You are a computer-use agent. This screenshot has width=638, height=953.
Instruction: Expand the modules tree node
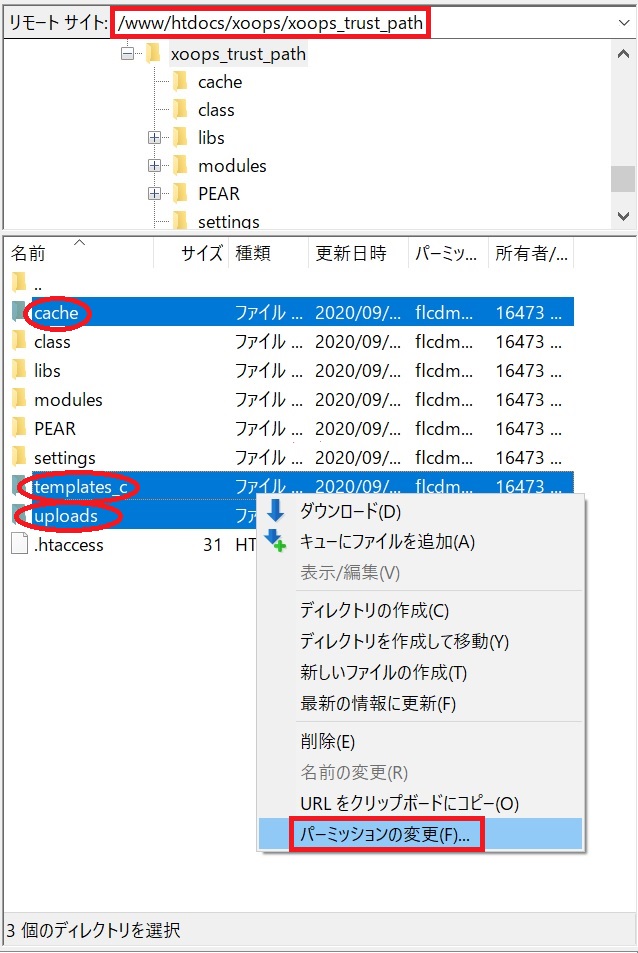(x=154, y=165)
